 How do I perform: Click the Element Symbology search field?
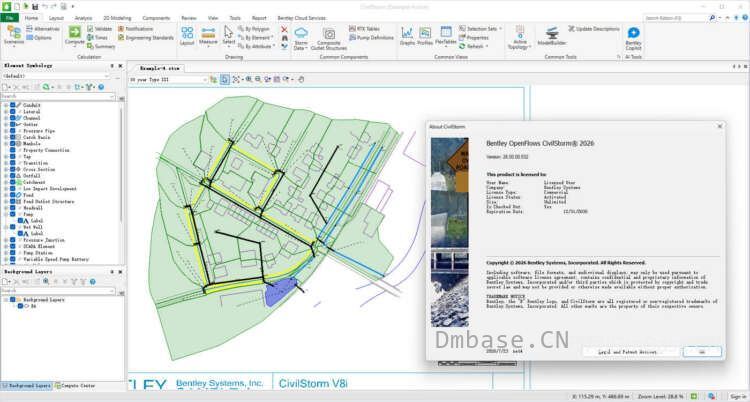(58, 96)
